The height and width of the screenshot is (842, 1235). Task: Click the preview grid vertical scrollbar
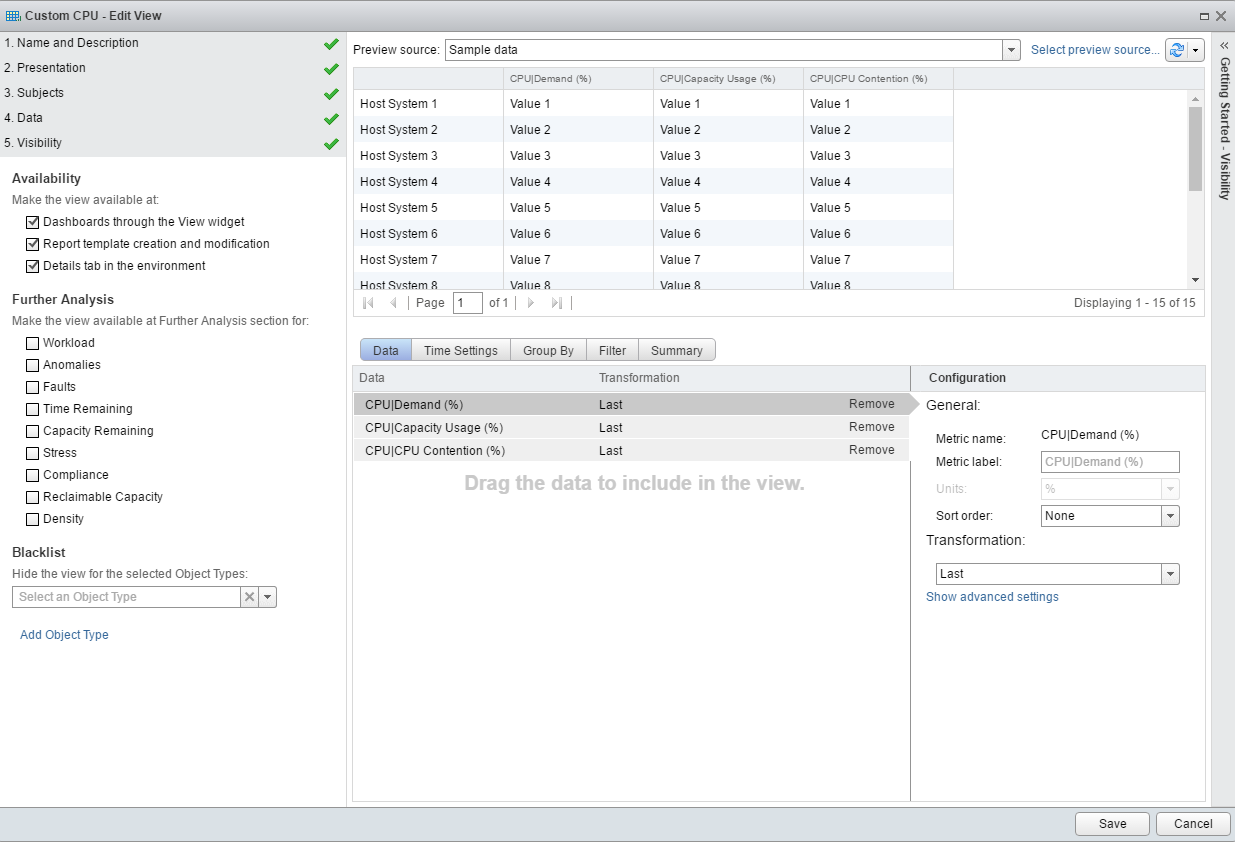[1195, 148]
